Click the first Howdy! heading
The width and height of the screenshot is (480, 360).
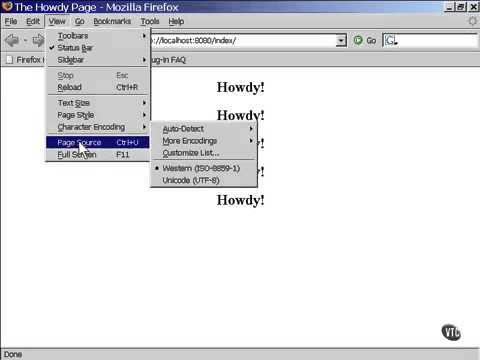(x=240, y=87)
